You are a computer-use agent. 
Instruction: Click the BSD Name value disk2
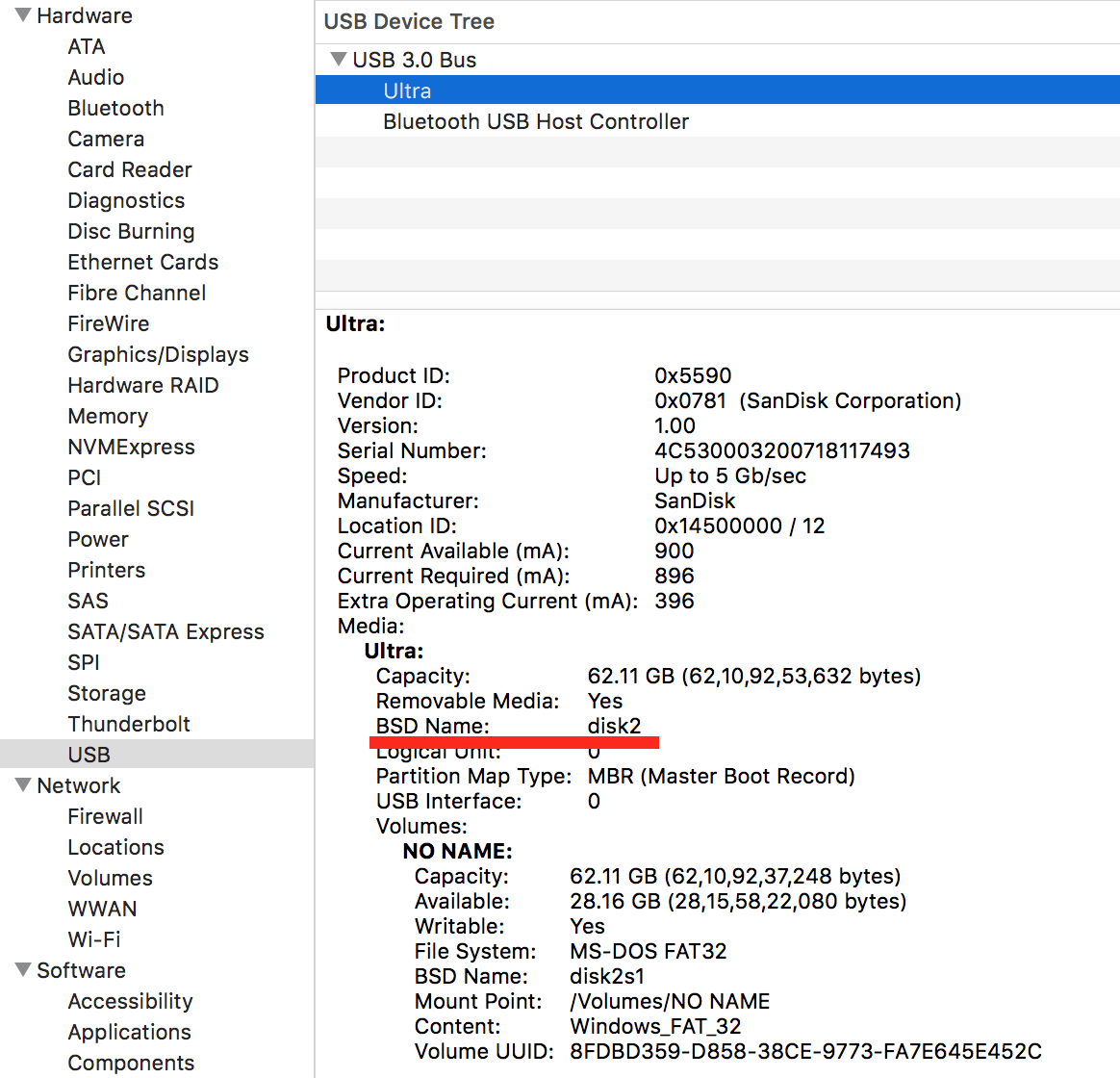pos(614,725)
